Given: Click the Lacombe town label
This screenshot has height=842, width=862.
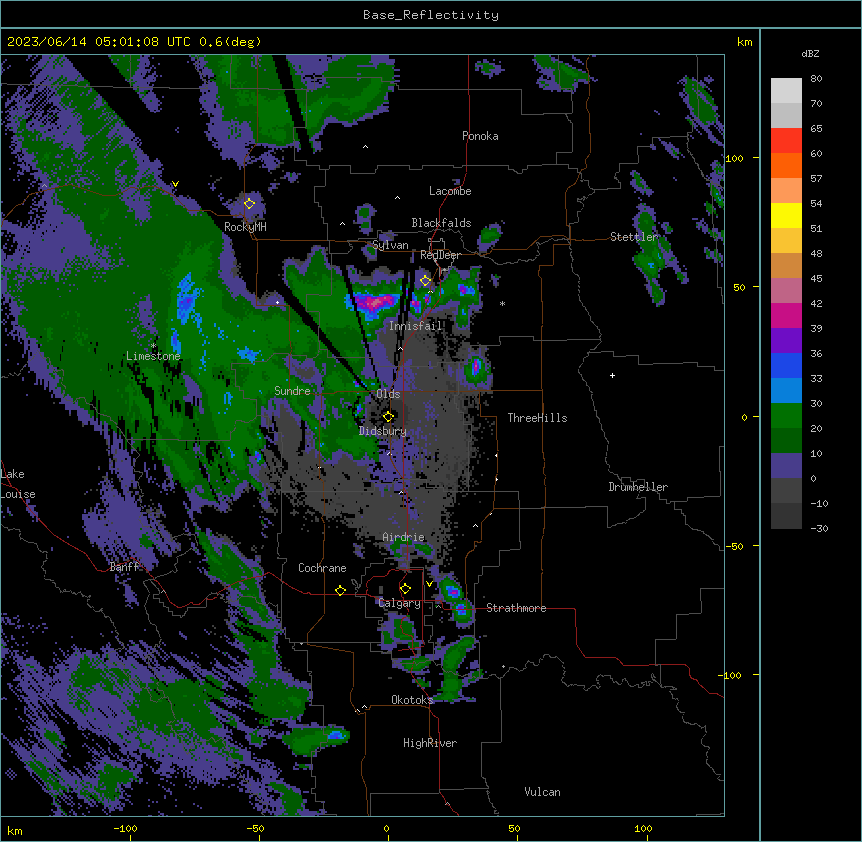Looking at the screenshot, I should 450,191.
